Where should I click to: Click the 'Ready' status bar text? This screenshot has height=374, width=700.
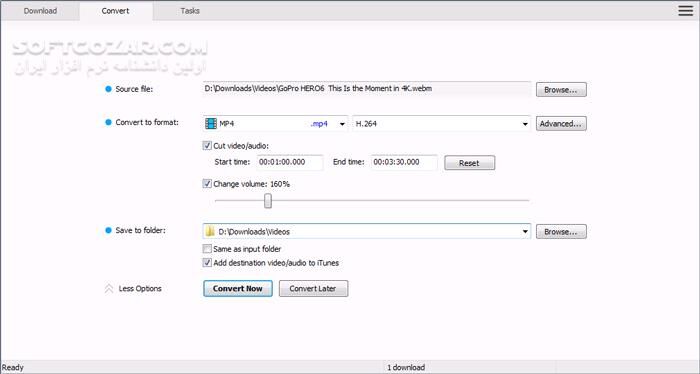tap(12, 368)
